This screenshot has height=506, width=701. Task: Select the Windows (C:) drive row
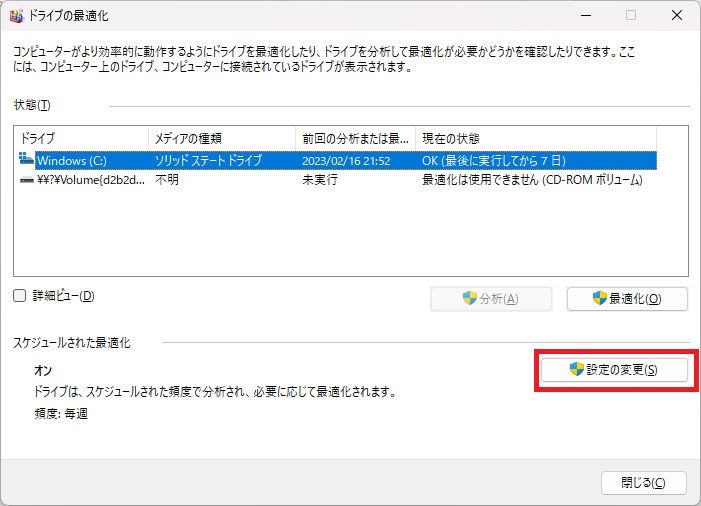338,160
